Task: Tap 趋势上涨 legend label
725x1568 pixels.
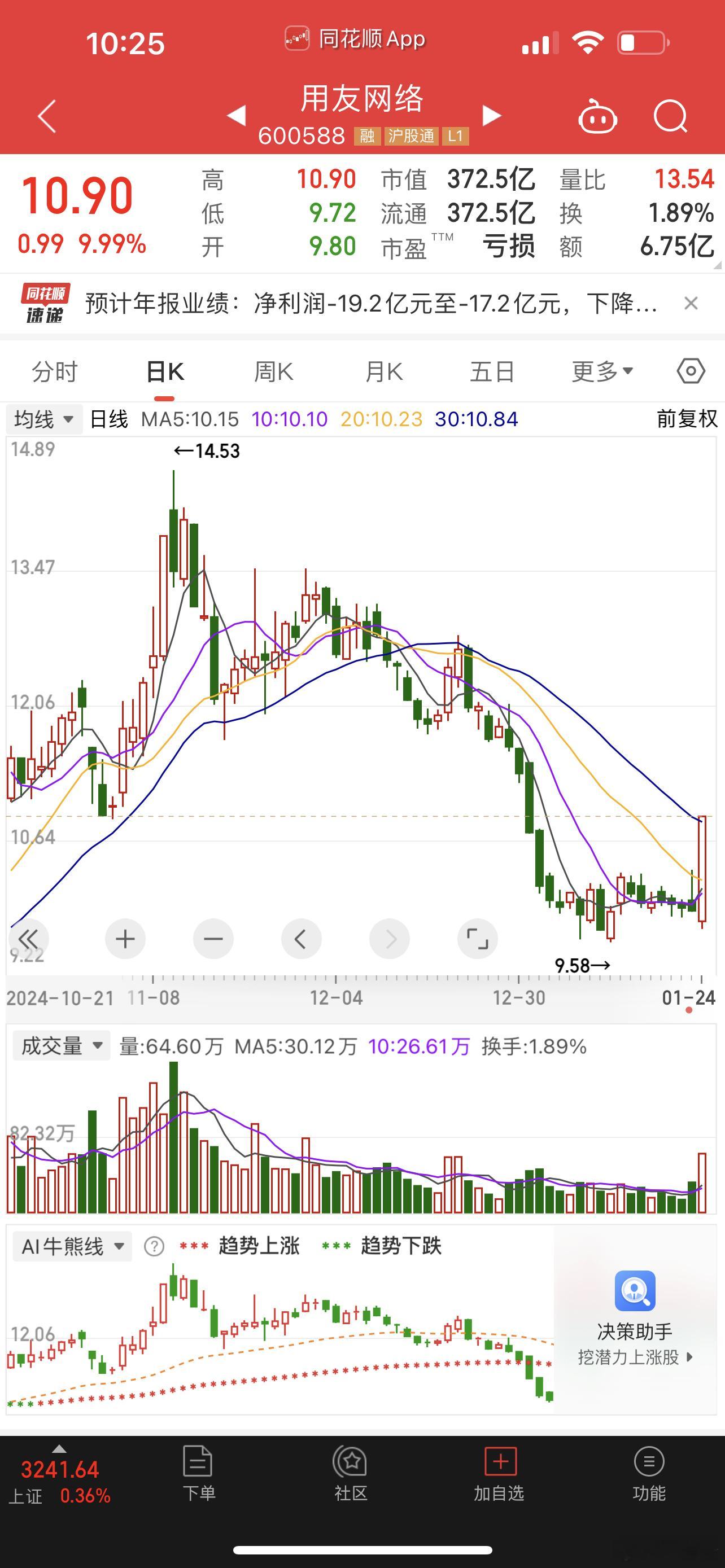Action: coord(259,1246)
